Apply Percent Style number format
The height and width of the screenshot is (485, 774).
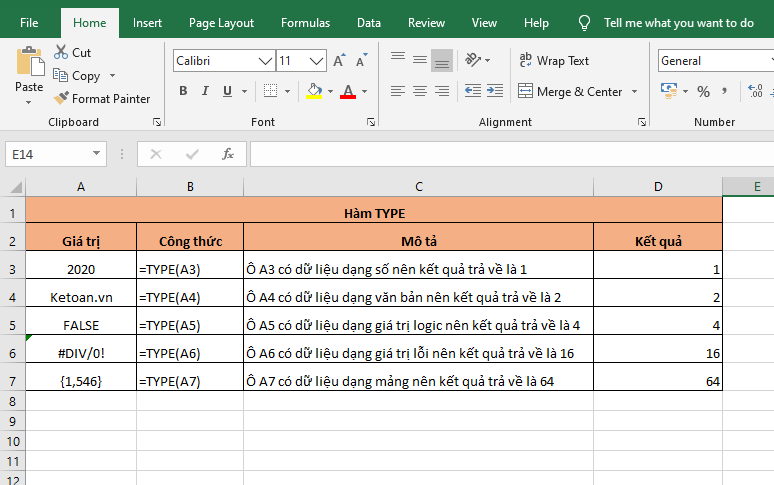pyautogui.click(x=704, y=92)
